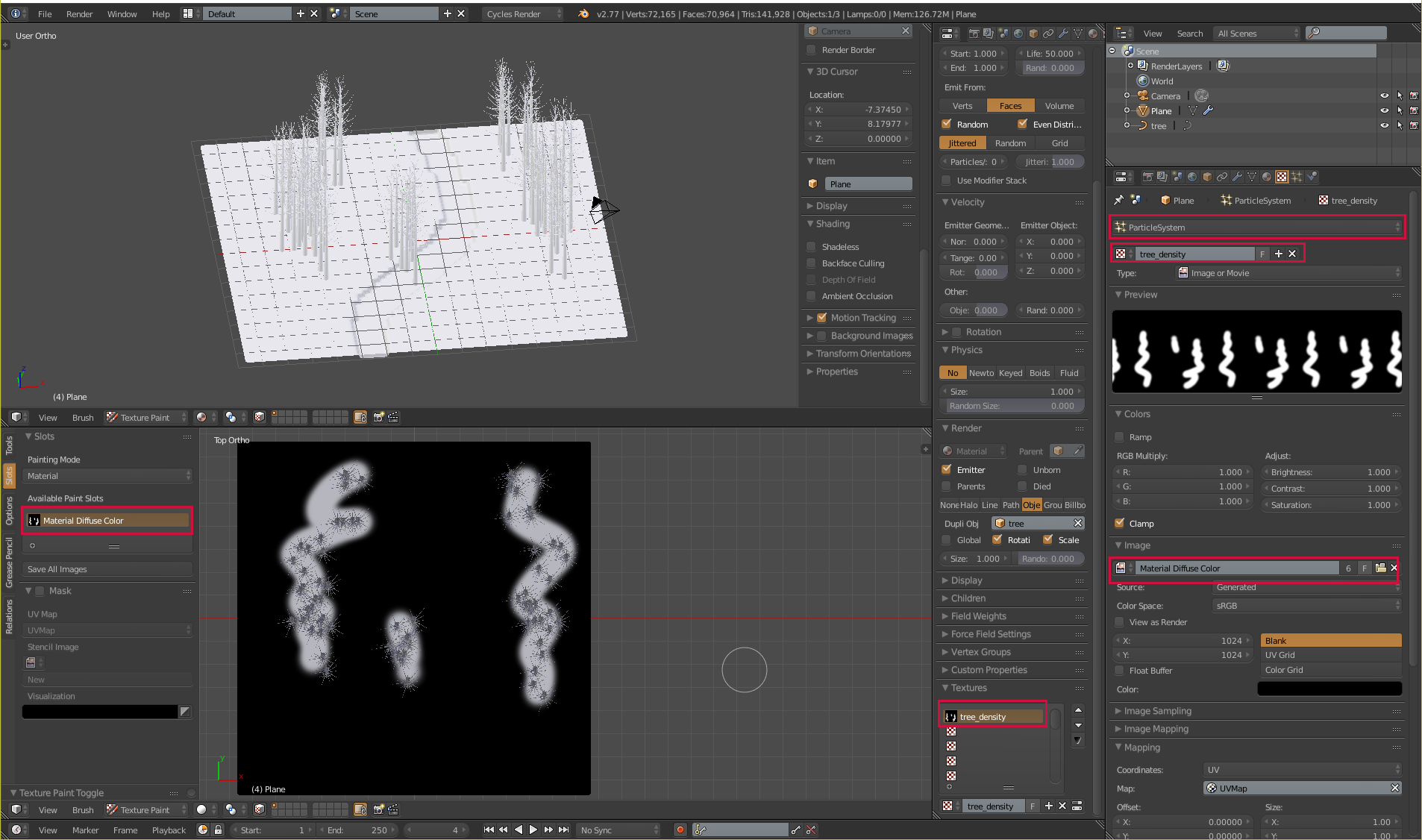Clear the tree dupli object field
Screen dimensions: 1422x840
coord(1078,523)
